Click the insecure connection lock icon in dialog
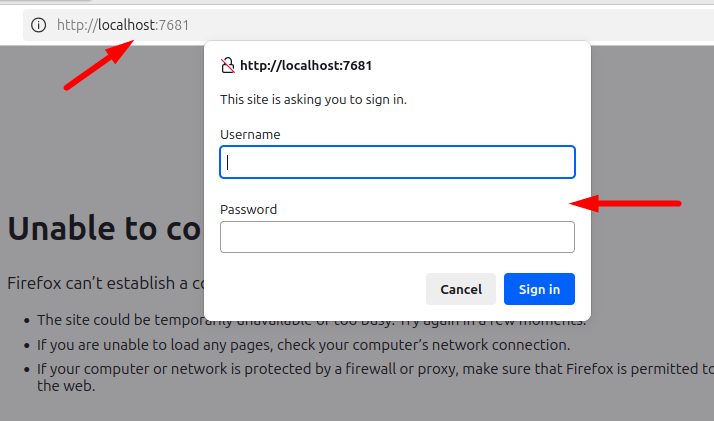The image size is (714, 421). (227, 66)
